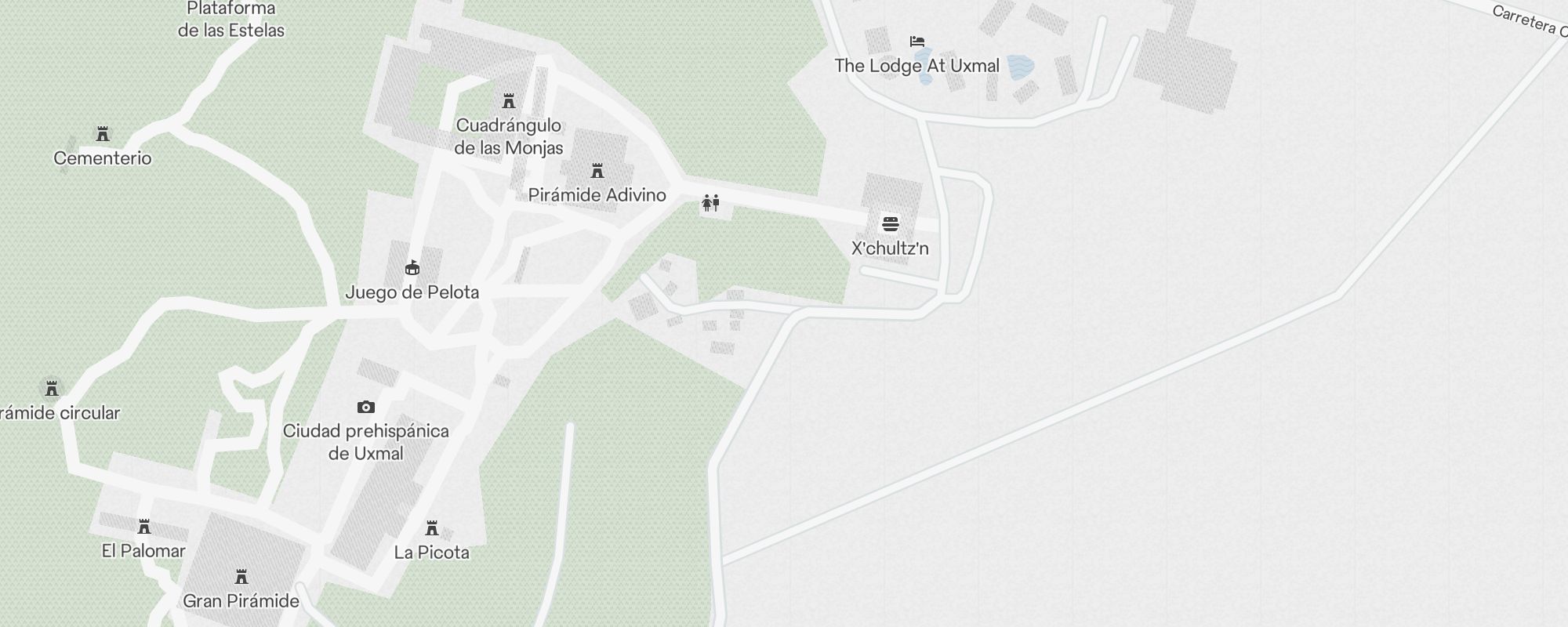Click the Carretera road label
The width and height of the screenshot is (1568, 627).
pyautogui.click(x=1529, y=21)
